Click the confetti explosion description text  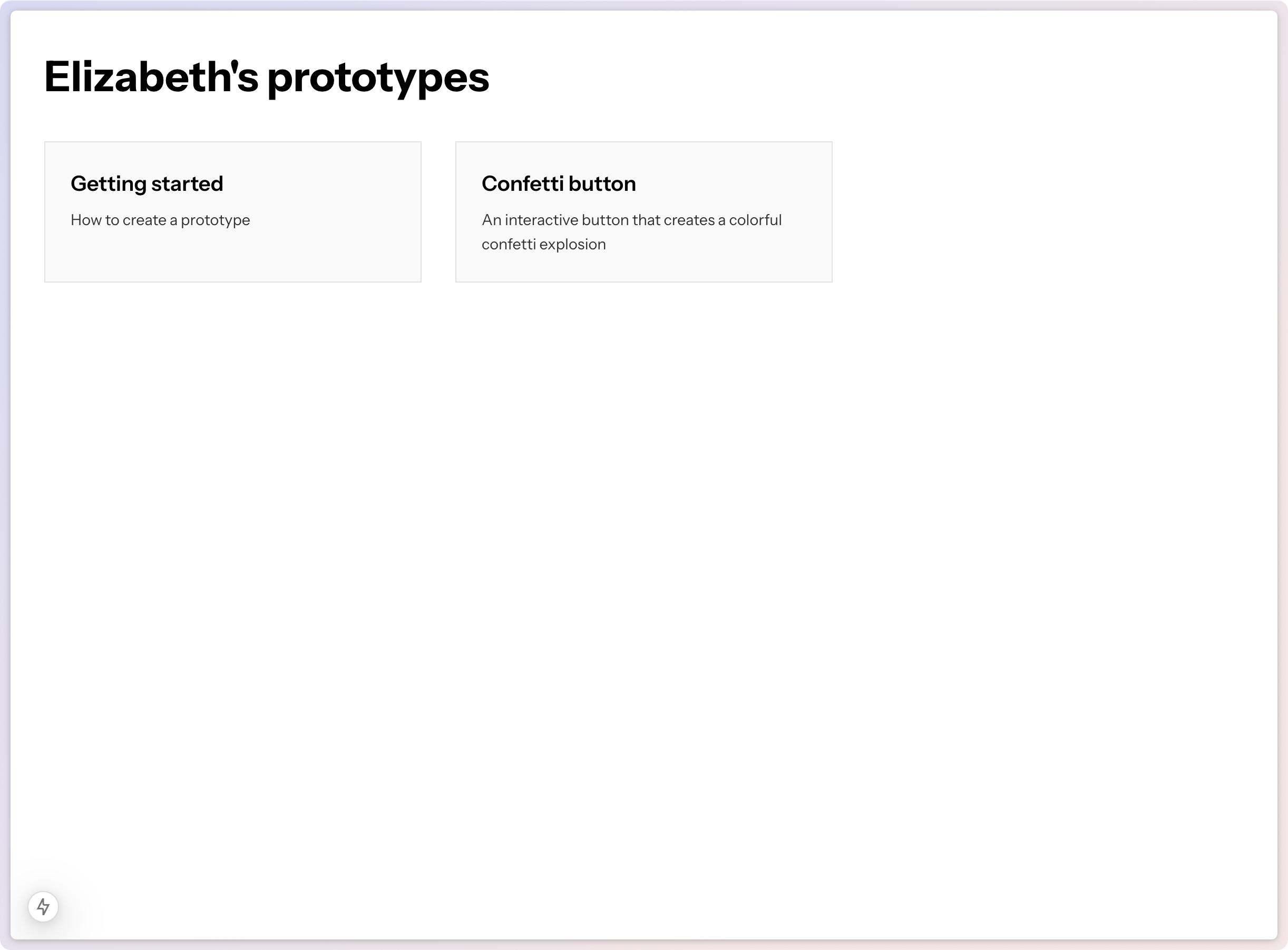(631, 232)
